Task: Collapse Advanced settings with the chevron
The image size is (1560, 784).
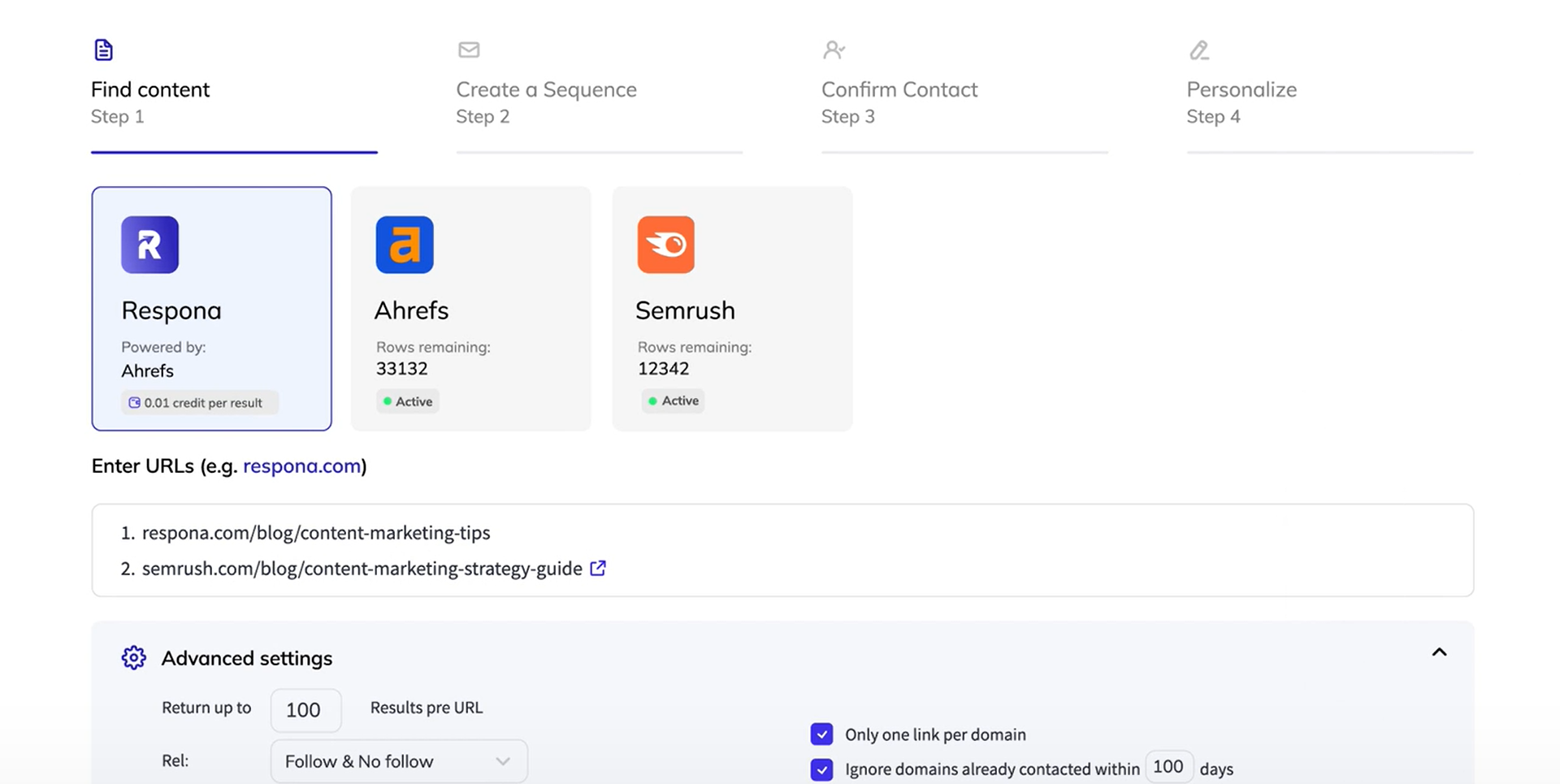Action: point(1439,652)
